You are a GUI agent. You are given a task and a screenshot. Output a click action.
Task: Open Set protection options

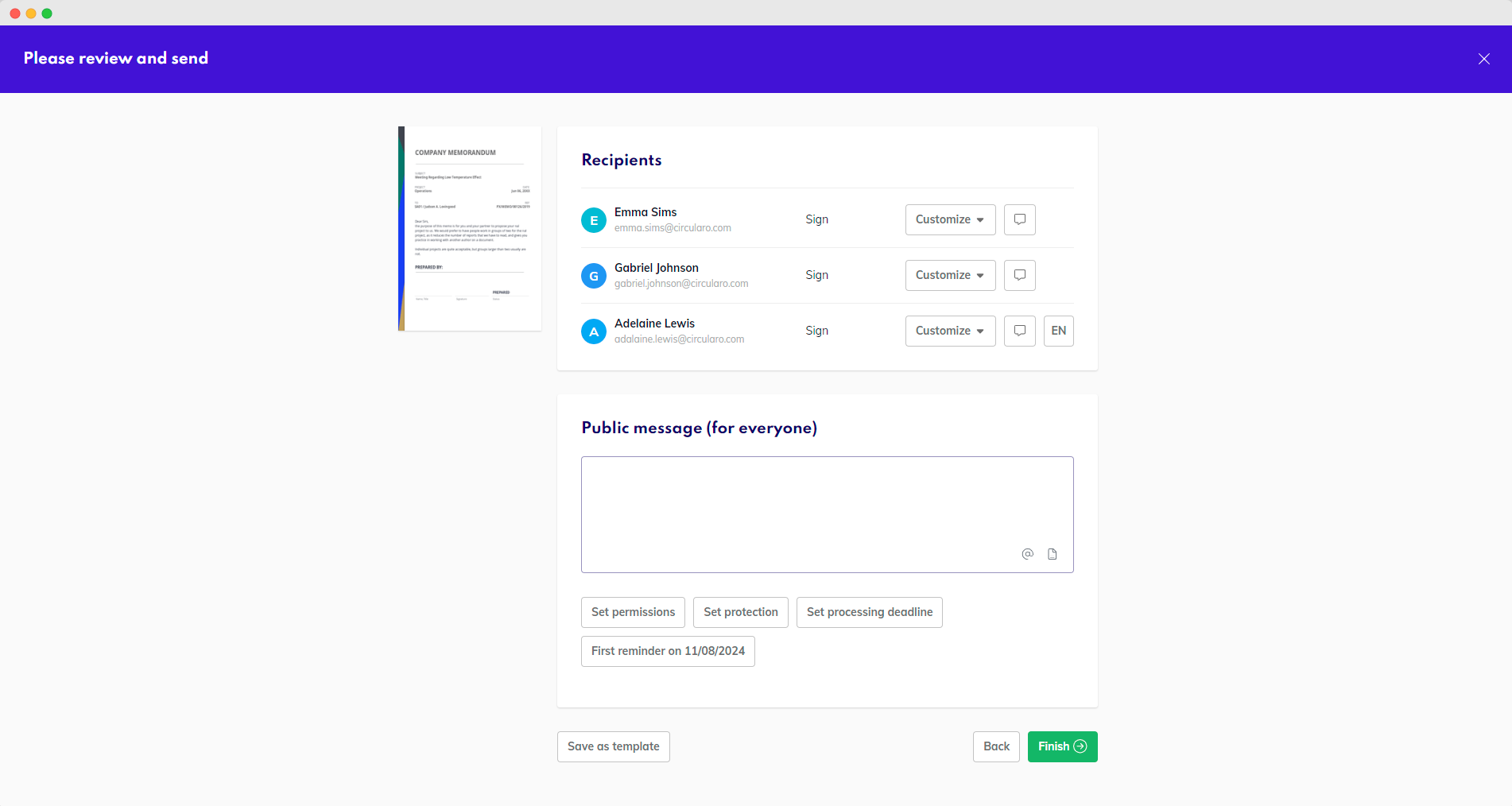(740, 612)
